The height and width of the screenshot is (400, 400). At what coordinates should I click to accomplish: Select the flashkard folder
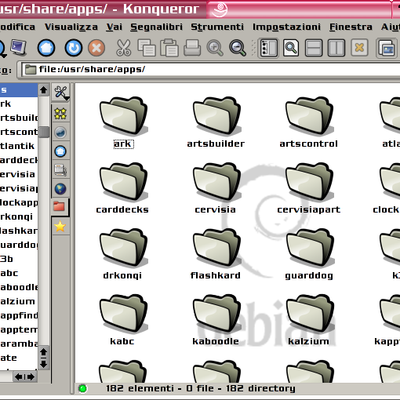pos(216,254)
